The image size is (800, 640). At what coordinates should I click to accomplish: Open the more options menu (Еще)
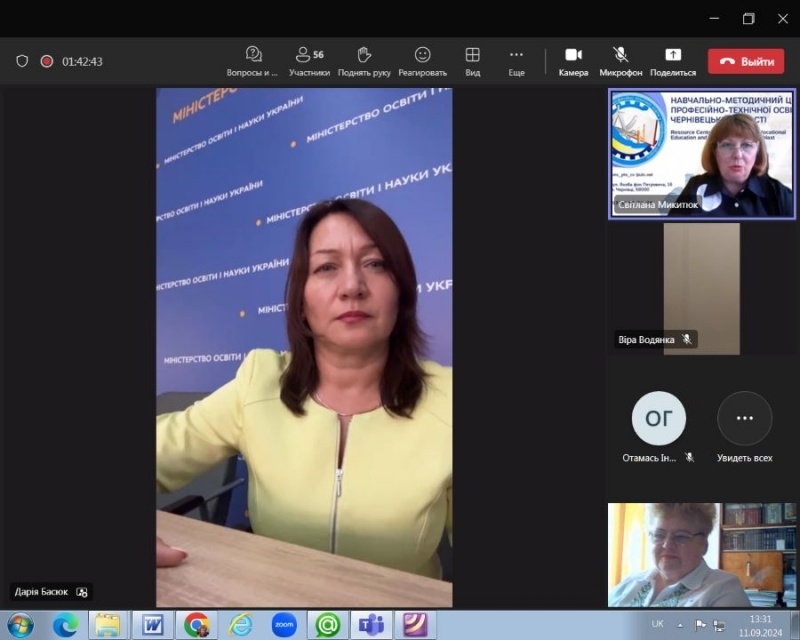click(516, 60)
